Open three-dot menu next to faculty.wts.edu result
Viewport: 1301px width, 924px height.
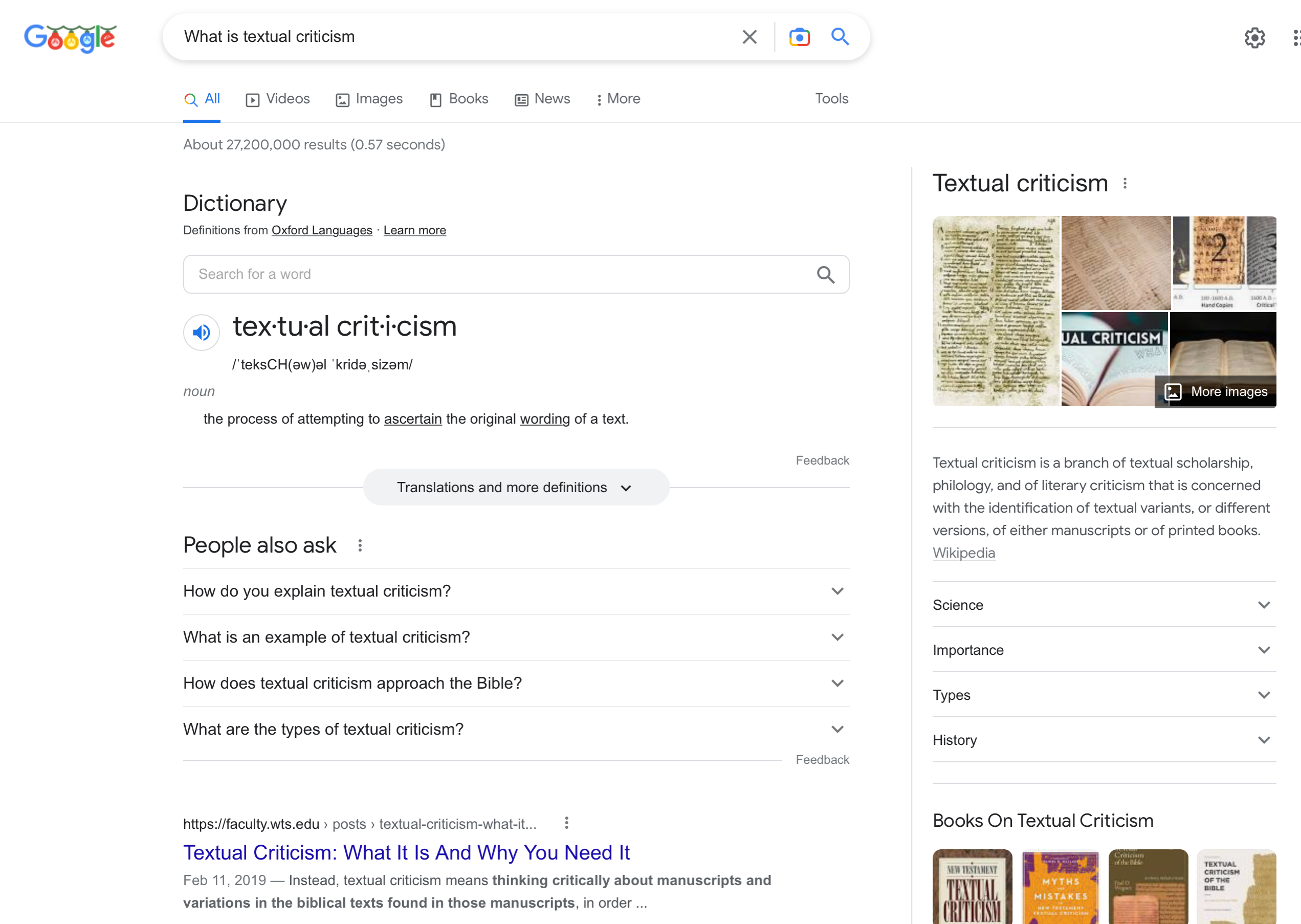566,823
